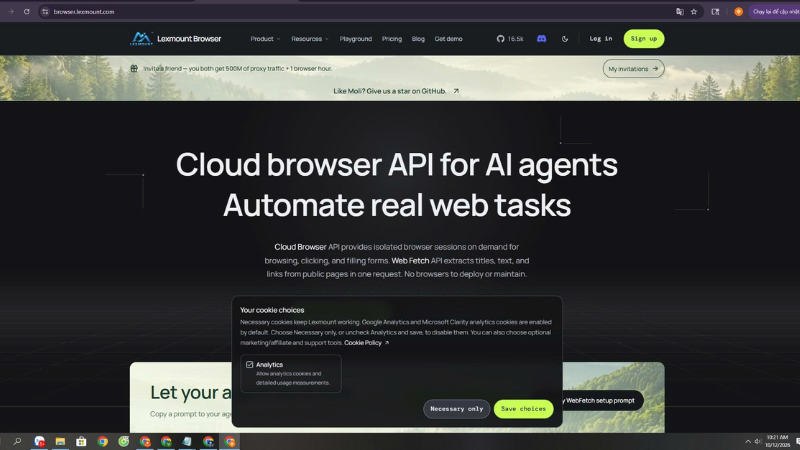
Task: Click the 'Automate real web tasks' heading
Action: click(x=396, y=205)
